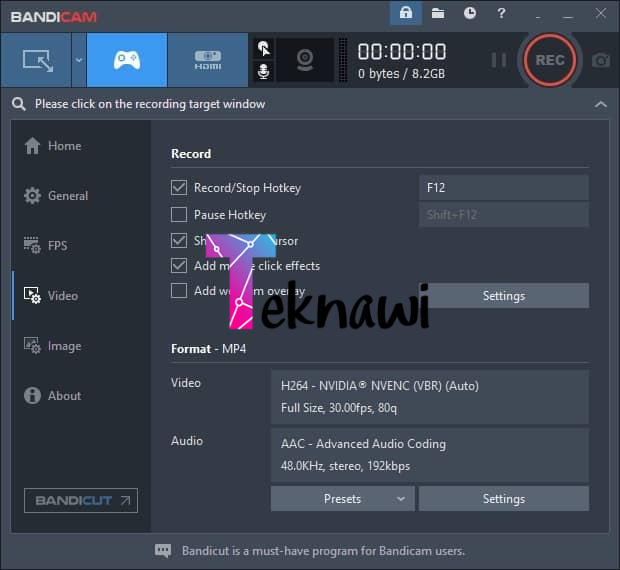Launch Bandicut from sidebar button
The height and width of the screenshot is (570, 620).
point(81,500)
